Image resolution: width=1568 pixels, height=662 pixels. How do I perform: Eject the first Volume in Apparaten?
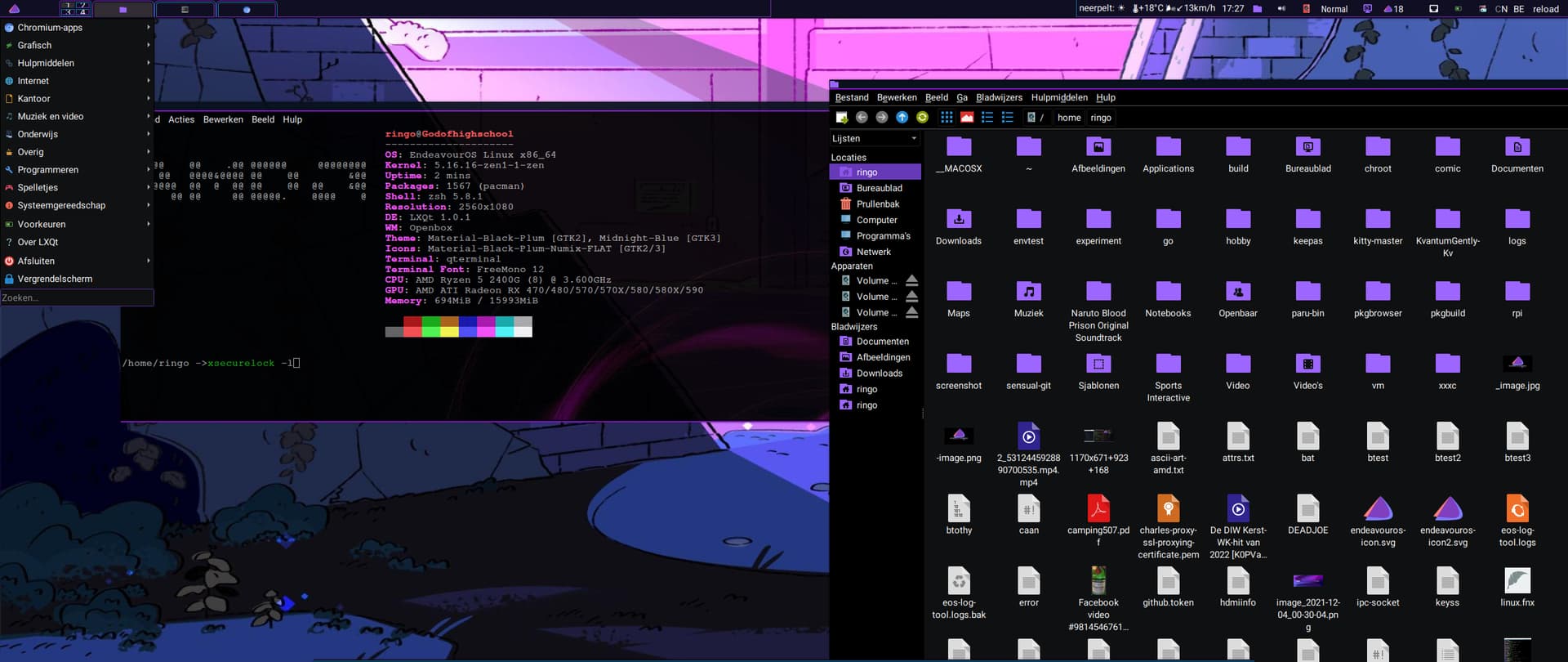(x=912, y=280)
